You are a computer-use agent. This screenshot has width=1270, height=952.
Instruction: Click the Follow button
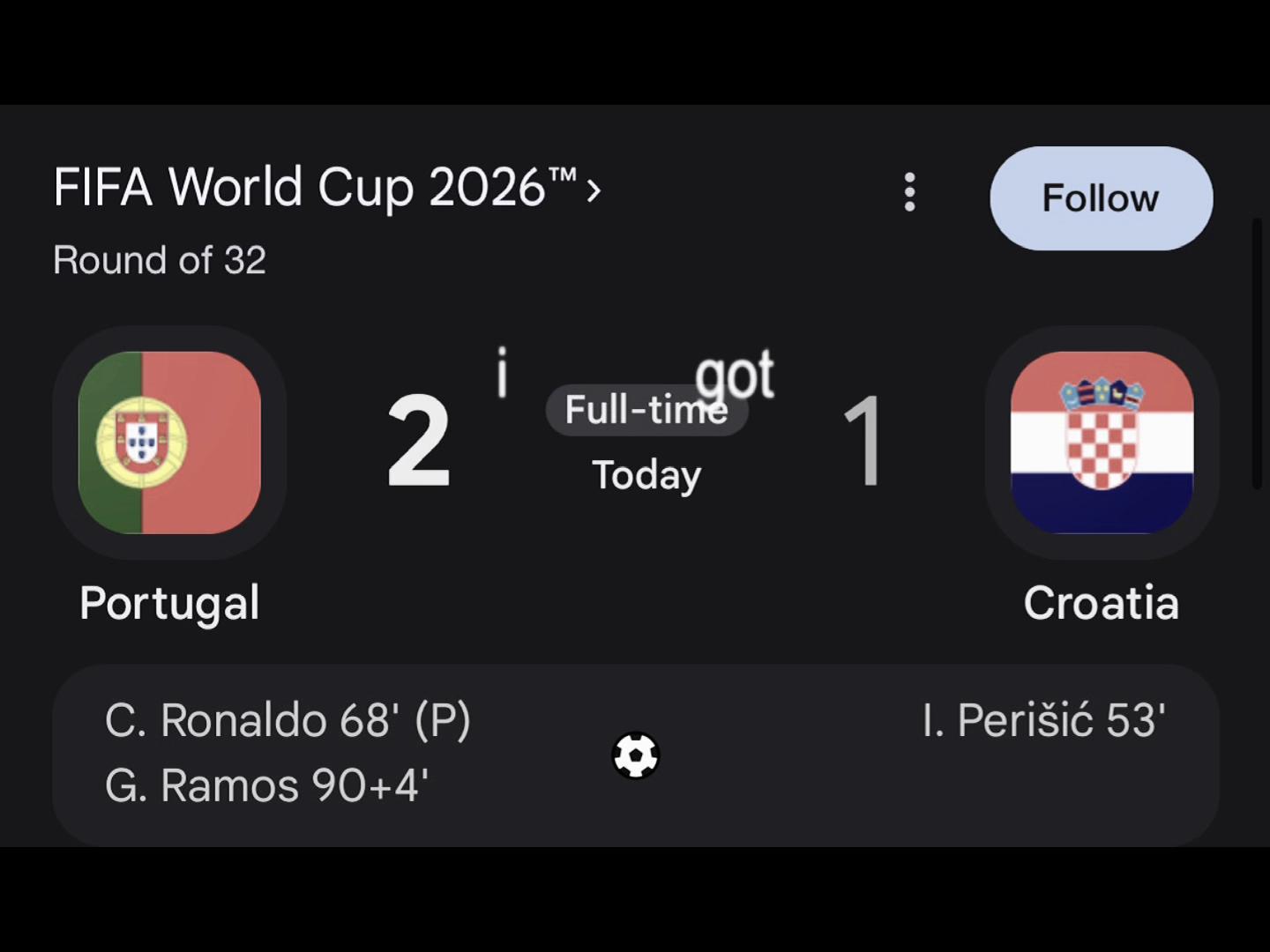pyautogui.click(x=1101, y=198)
